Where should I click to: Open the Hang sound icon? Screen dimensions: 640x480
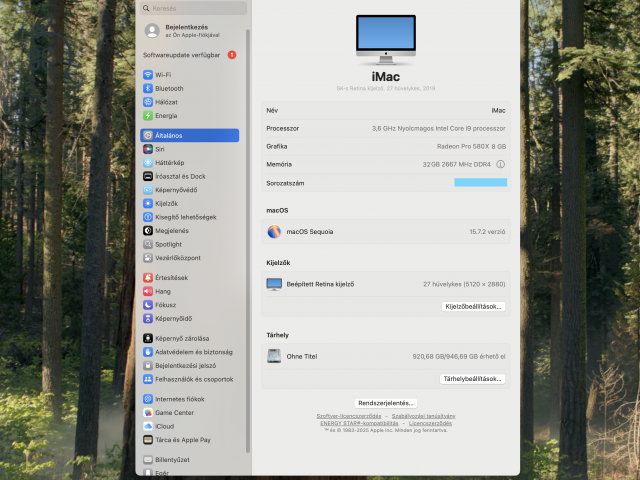pyautogui.click(x=148, y=291)
